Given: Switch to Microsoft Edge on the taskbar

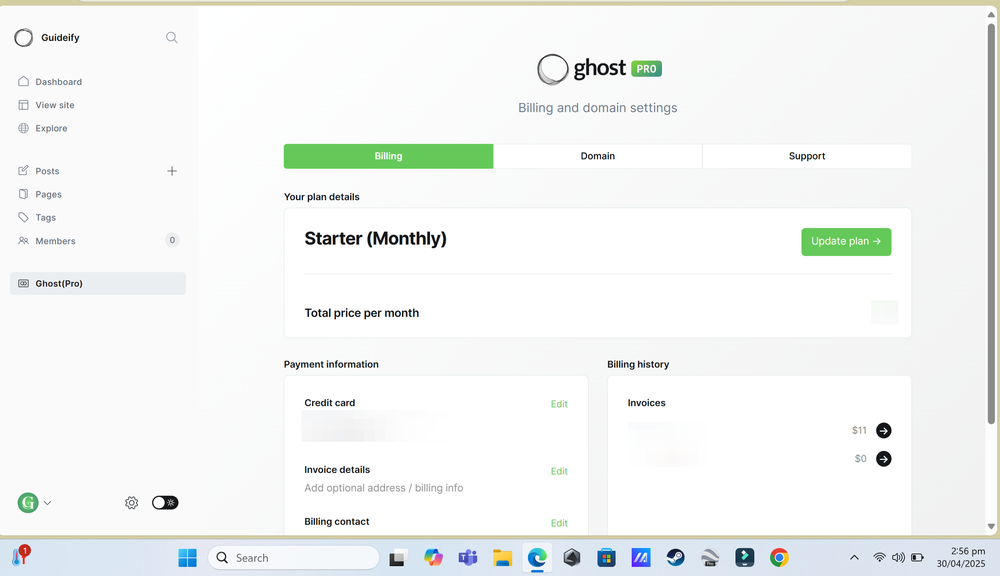Looking at the screenshot, I should tap(537, 558).
